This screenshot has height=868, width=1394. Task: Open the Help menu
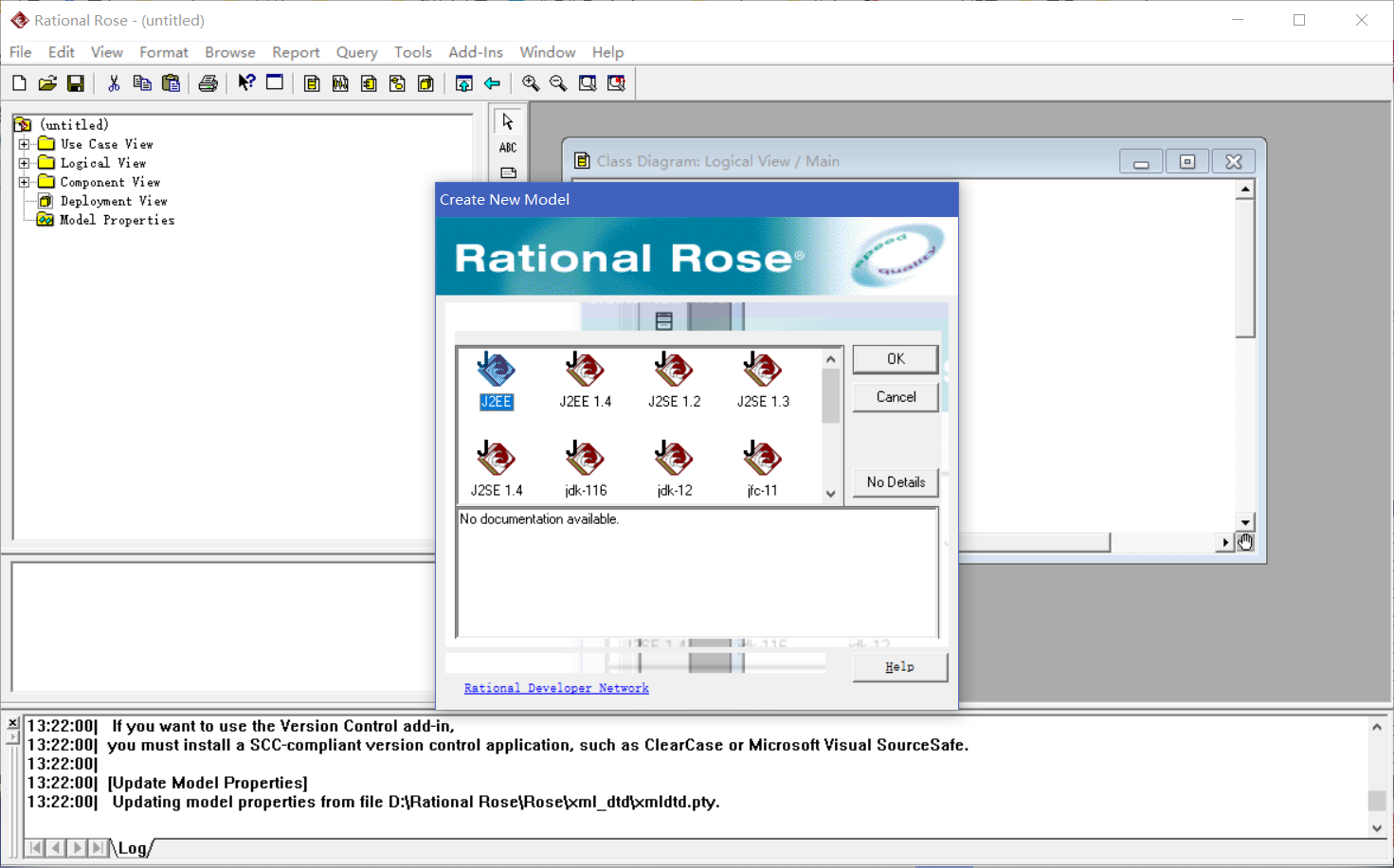(x=608, y=52)
